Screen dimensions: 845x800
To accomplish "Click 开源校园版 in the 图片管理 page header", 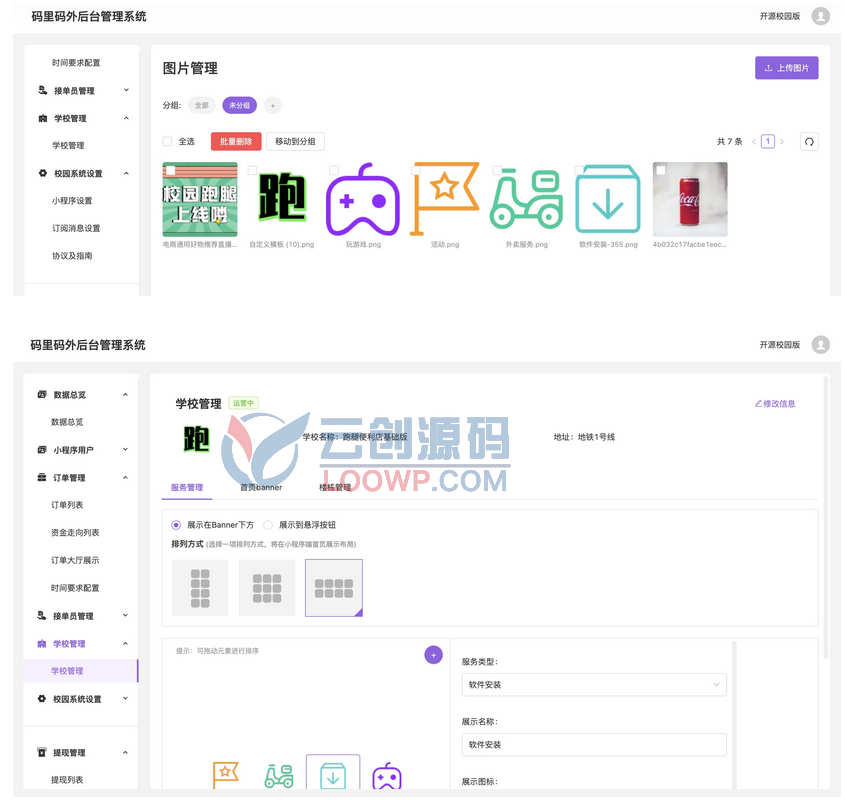I will [780, 16].
